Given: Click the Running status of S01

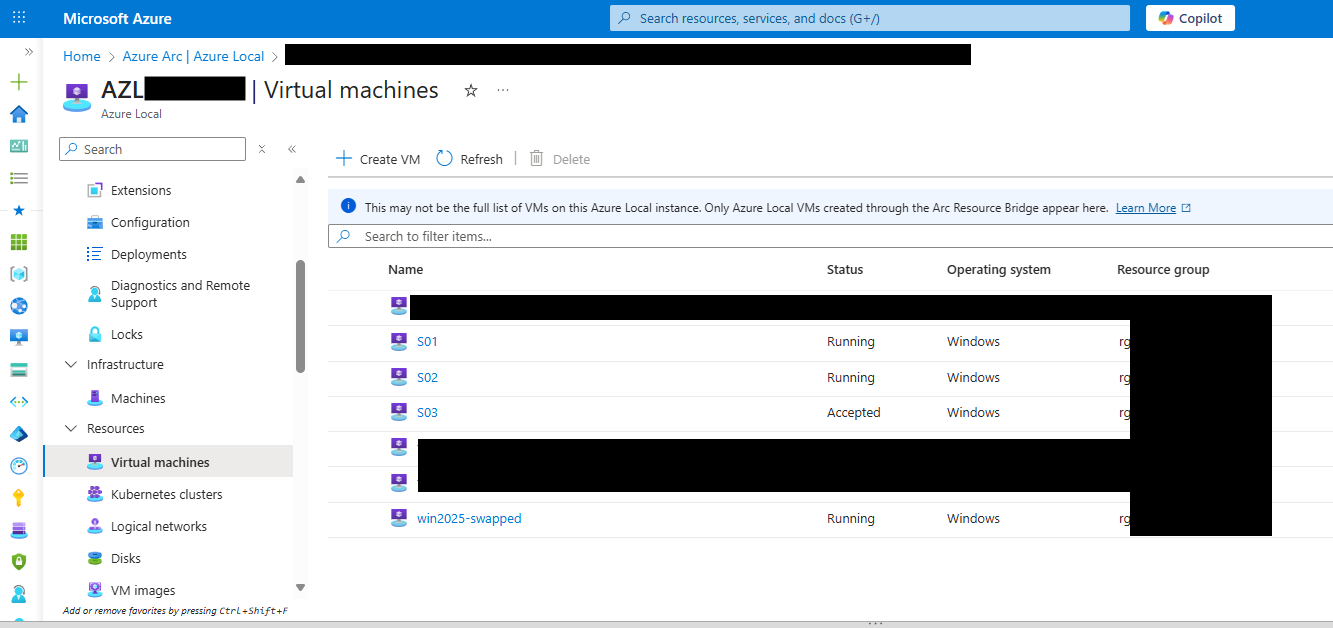Looking at the screenshot, I should [x=851, y=342].
